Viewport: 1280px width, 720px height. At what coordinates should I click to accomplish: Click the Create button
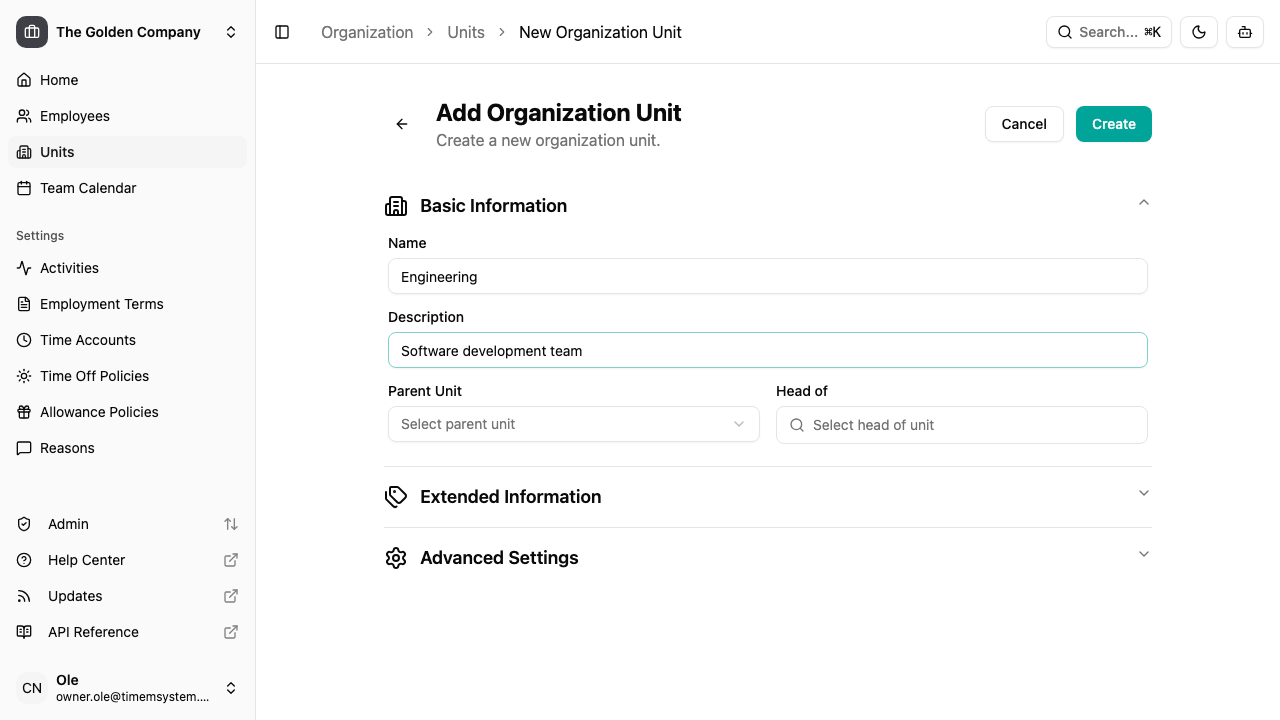[x=1113, y=124]
